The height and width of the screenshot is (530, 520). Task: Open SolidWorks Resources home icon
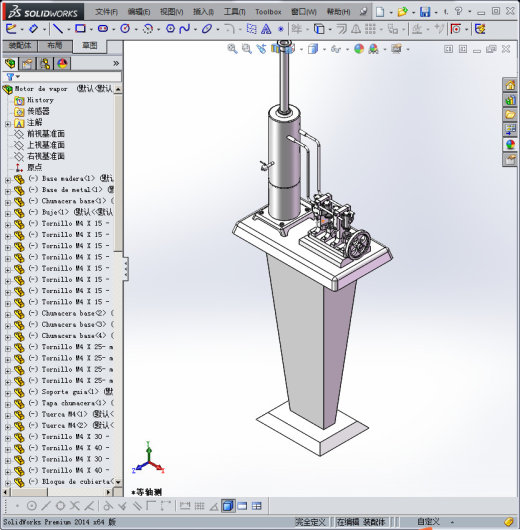(x=510, y=85)
